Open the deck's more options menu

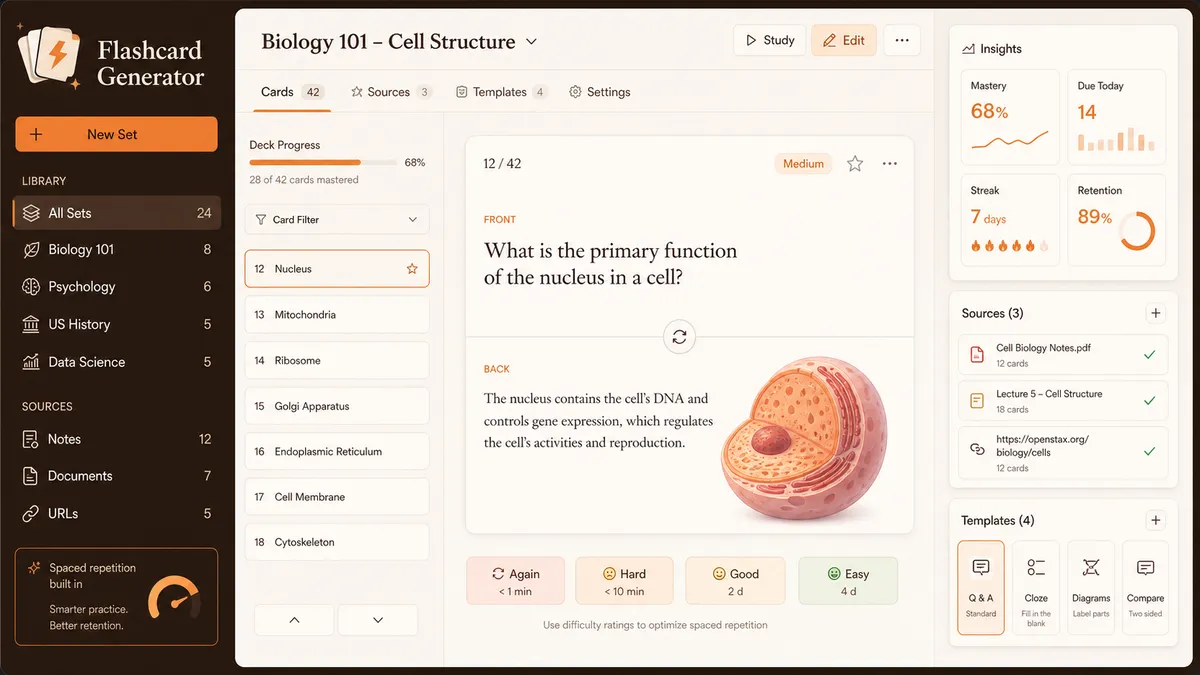(902, 40)
